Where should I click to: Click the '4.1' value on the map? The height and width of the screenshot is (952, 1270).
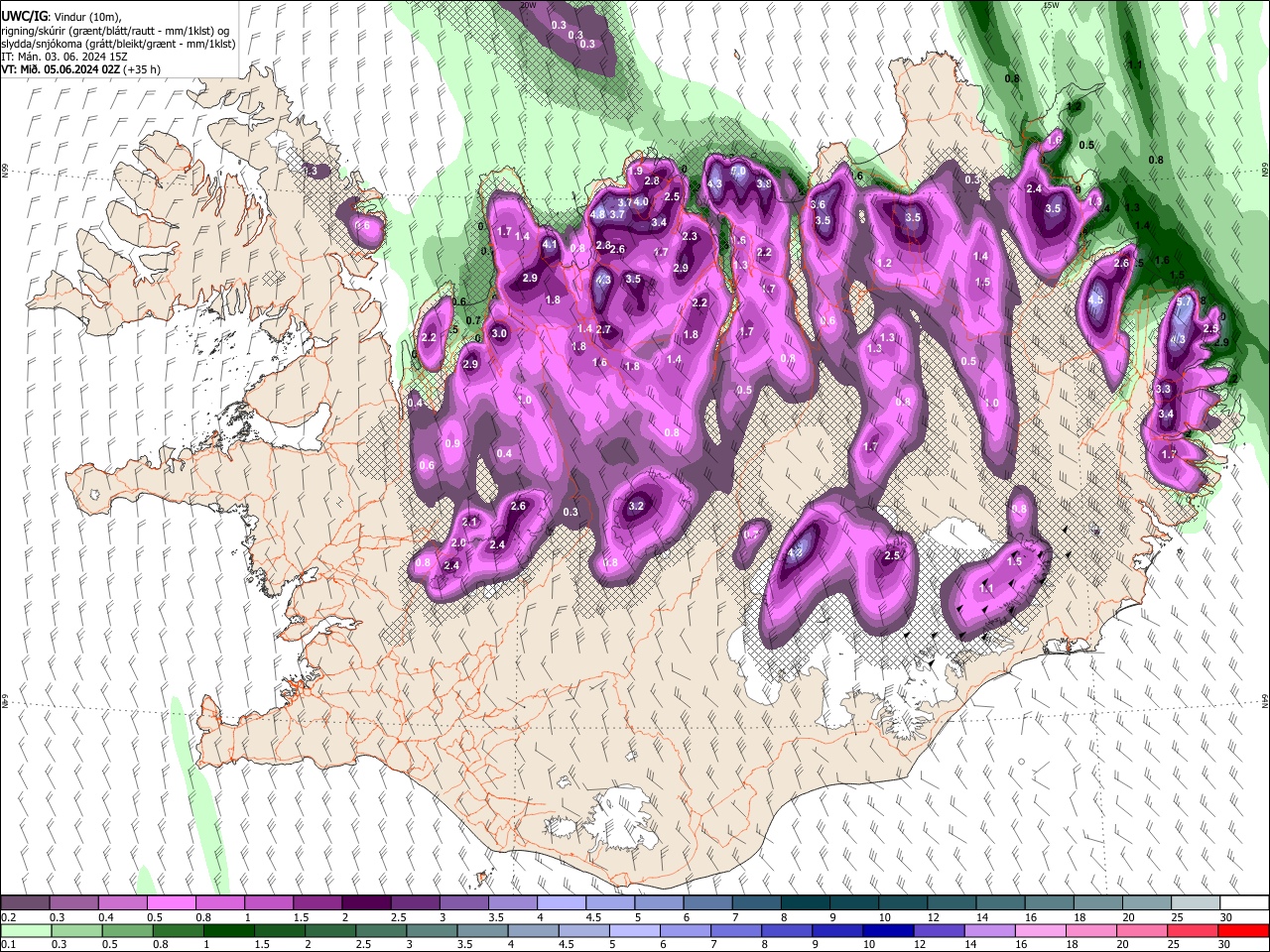(549, 244)
